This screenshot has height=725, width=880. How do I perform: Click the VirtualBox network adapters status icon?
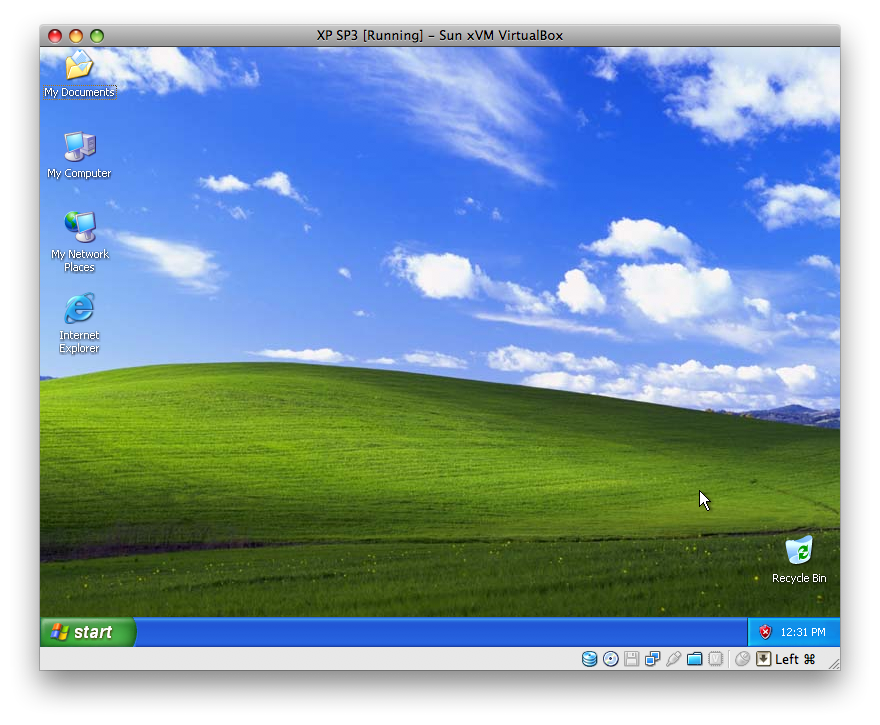[652, 659]
